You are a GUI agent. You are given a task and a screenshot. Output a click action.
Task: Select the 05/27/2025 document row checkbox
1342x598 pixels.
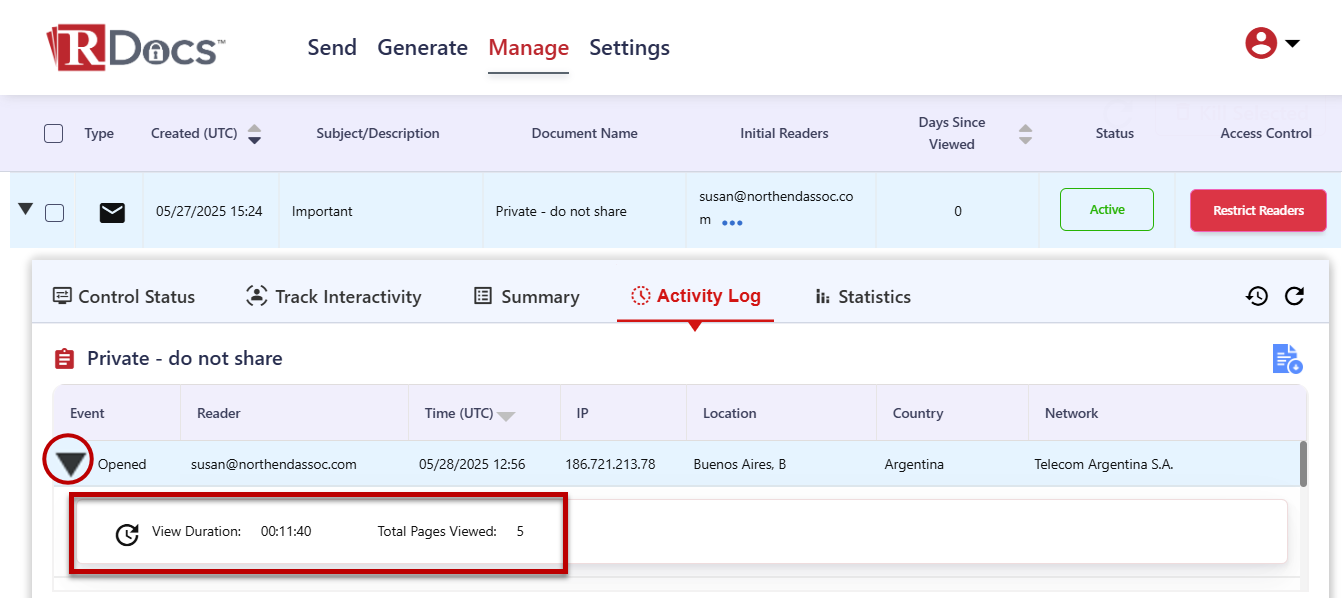point(55,212)
